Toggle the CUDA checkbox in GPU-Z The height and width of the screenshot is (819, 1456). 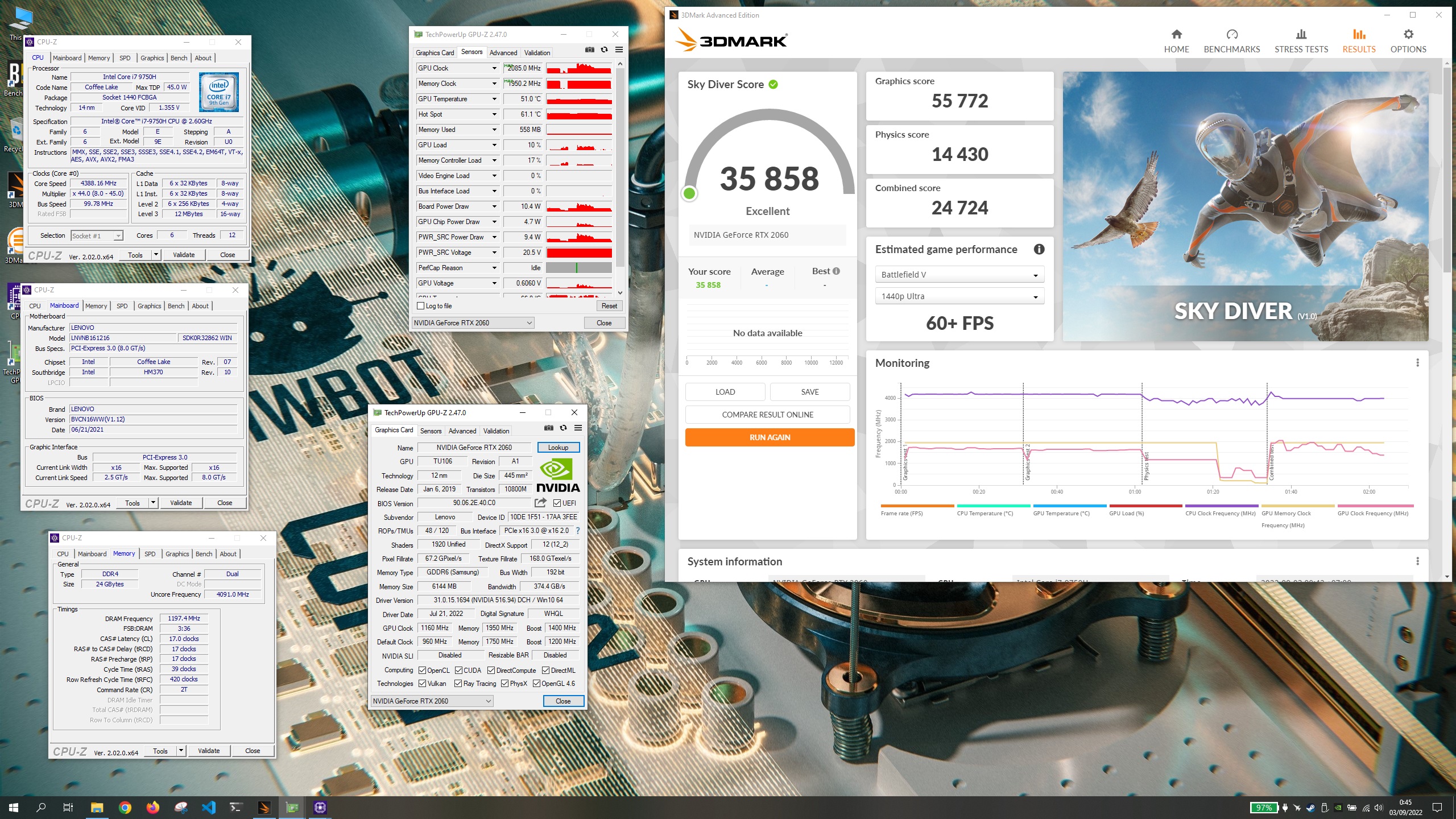458,671
